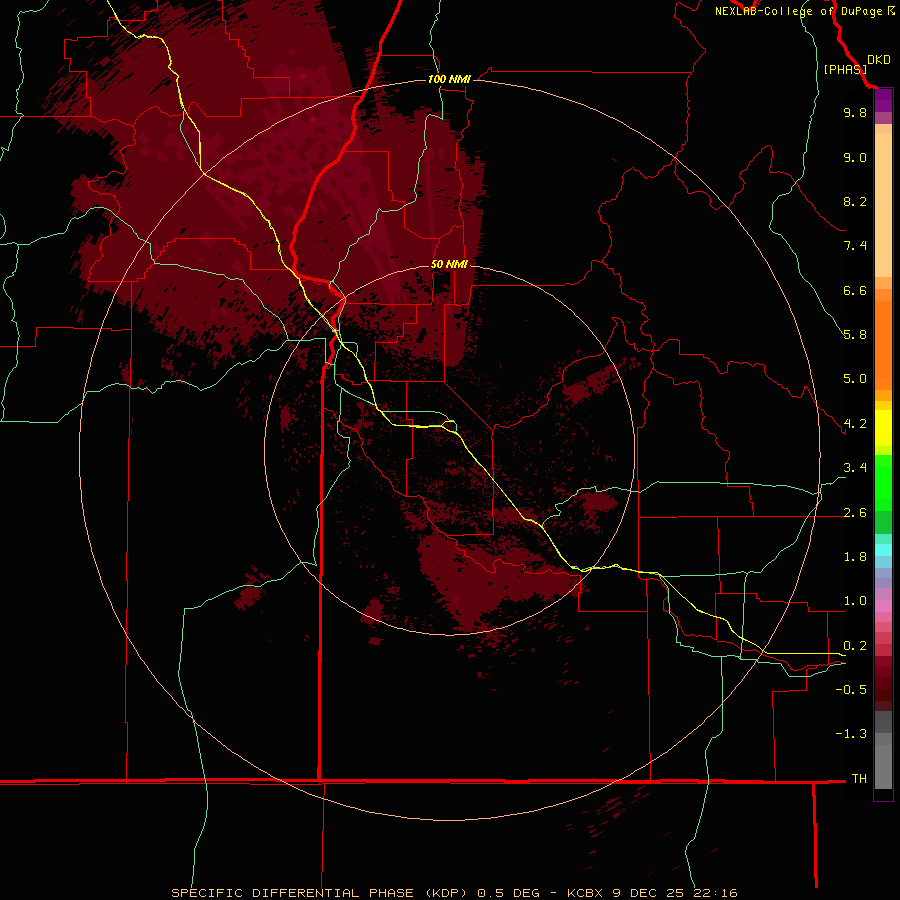Select the 5.0 scale value
Image resolution: width=900 pixels, height=900 pixels.
(x=855, y=379)
